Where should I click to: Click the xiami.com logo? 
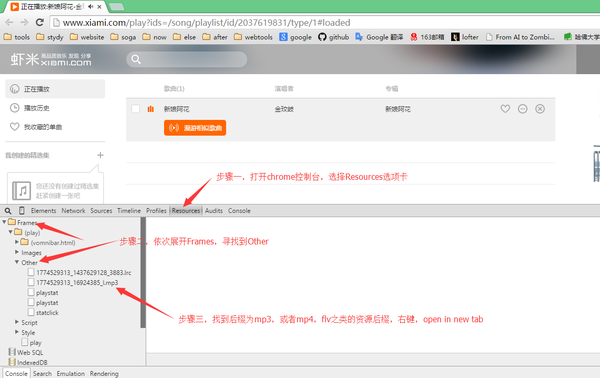click(x=51, y=59)
